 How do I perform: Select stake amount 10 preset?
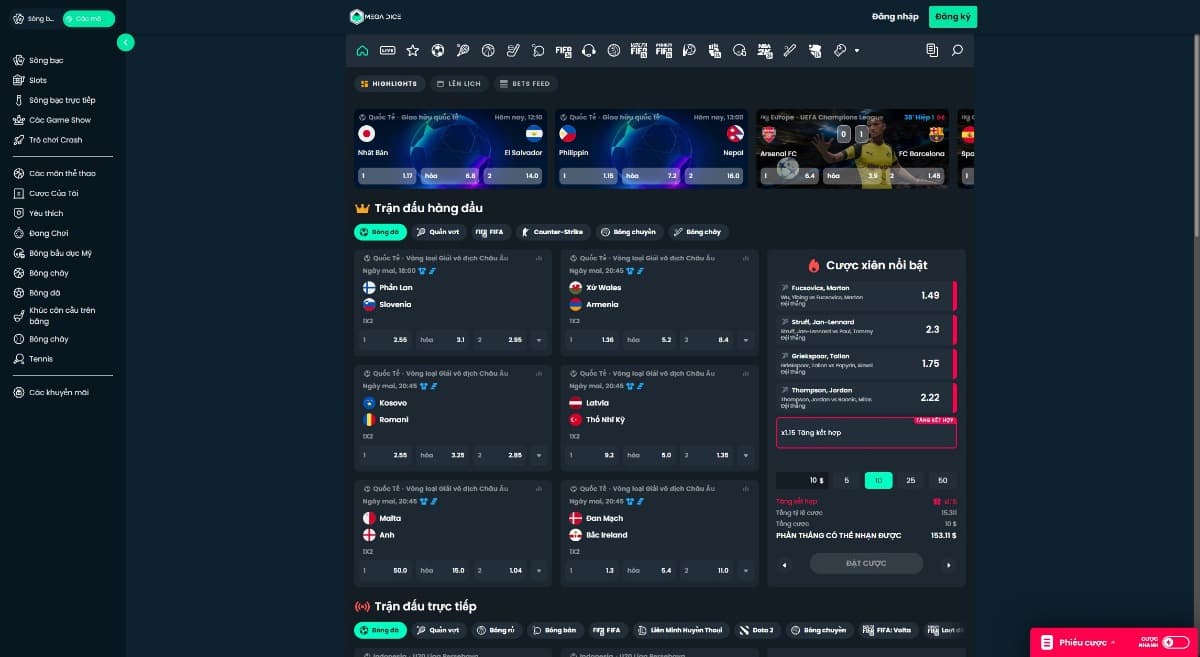(x=878, y=480)
